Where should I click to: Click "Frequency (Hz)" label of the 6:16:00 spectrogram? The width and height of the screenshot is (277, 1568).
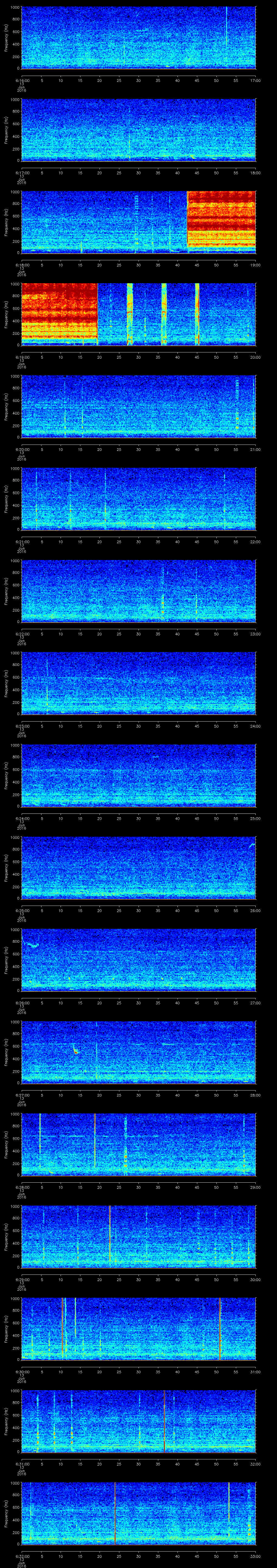6,38
